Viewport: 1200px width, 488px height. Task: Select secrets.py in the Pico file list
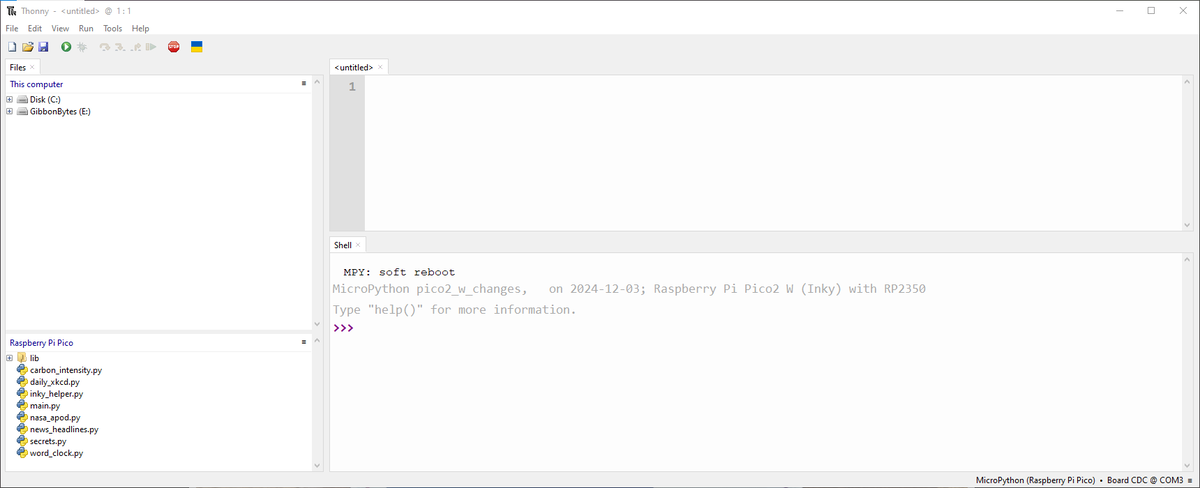[48, 441]
